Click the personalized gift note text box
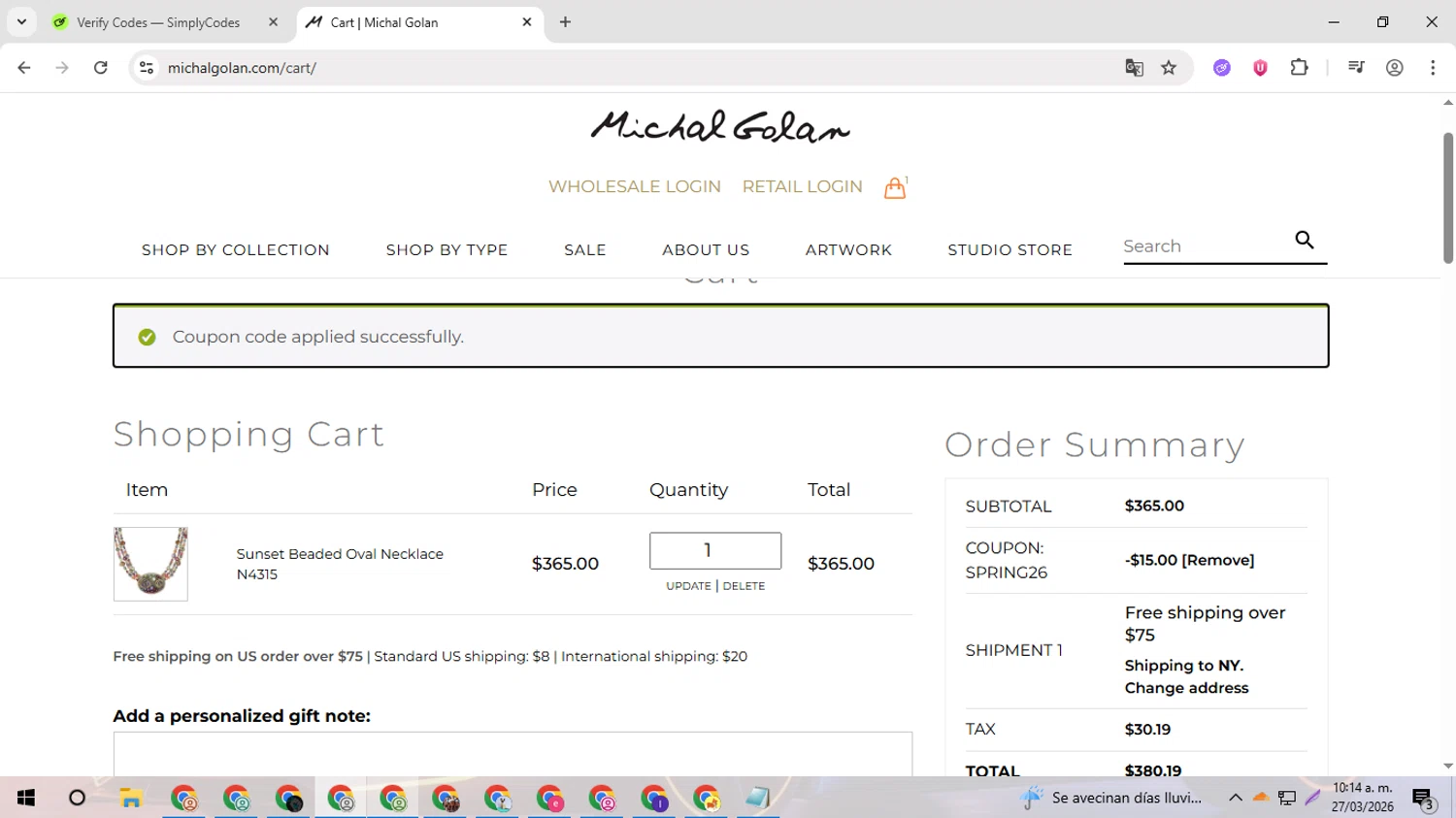Screen dimensions: 1456x818 point(513,754)
